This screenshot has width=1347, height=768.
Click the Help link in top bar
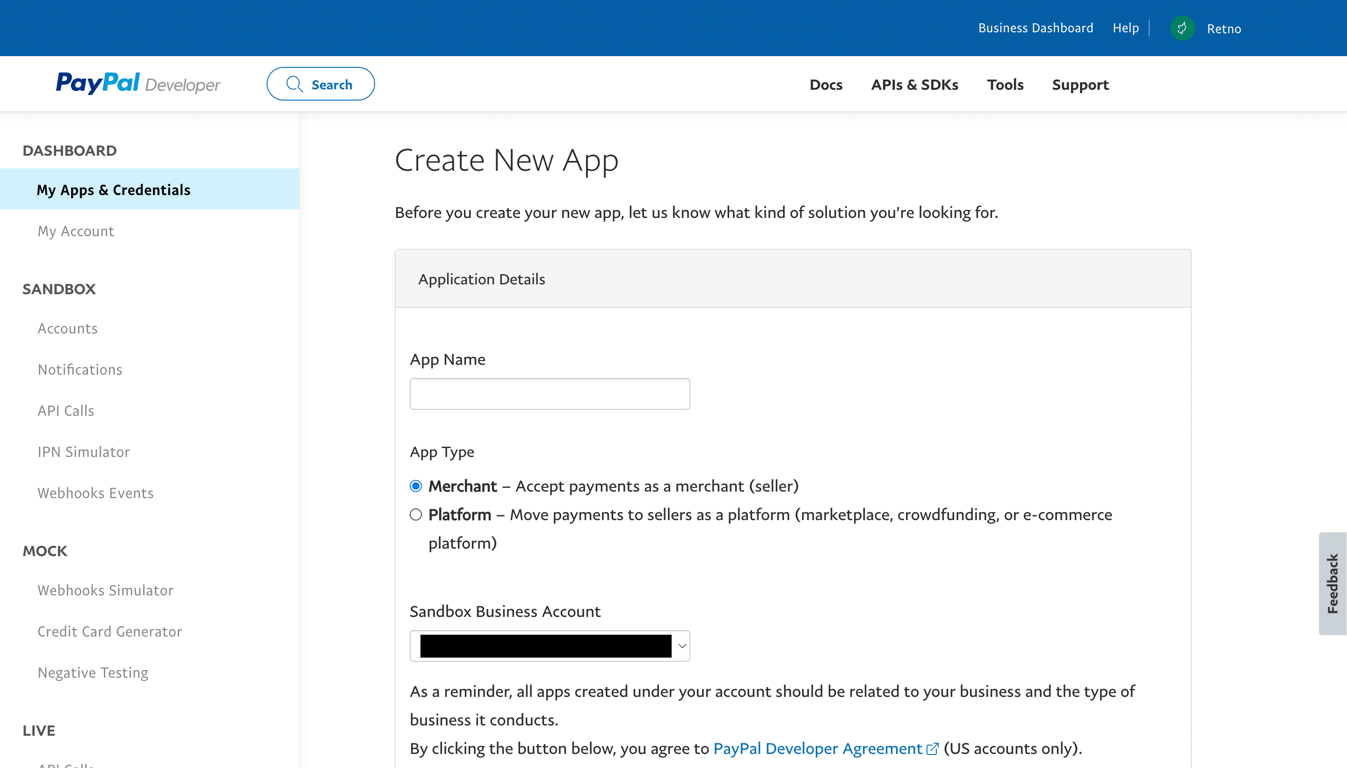[1125, 28]
